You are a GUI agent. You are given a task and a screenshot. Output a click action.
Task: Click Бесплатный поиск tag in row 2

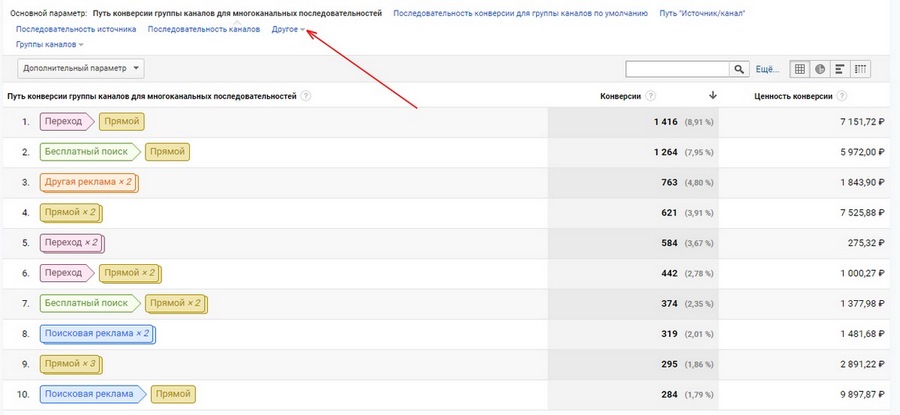click(x=90, y=152)
